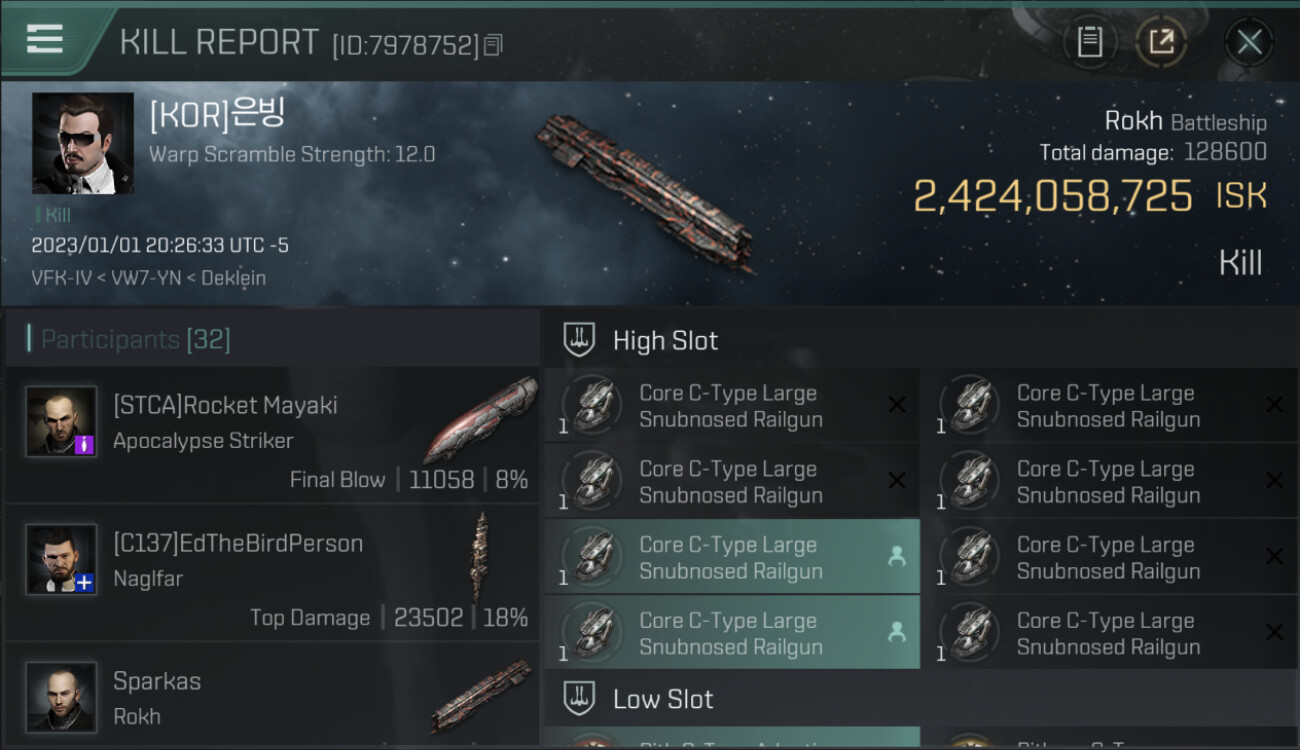Expand the High Slot section header
The image size is (1300, 750).
click(x=665, y=341)
